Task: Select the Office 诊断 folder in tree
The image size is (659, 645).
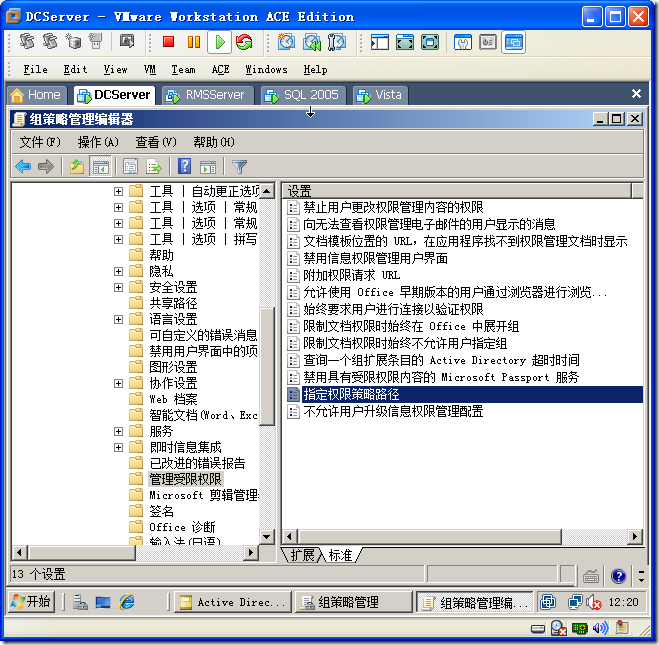Action: (x=182, y=527)
